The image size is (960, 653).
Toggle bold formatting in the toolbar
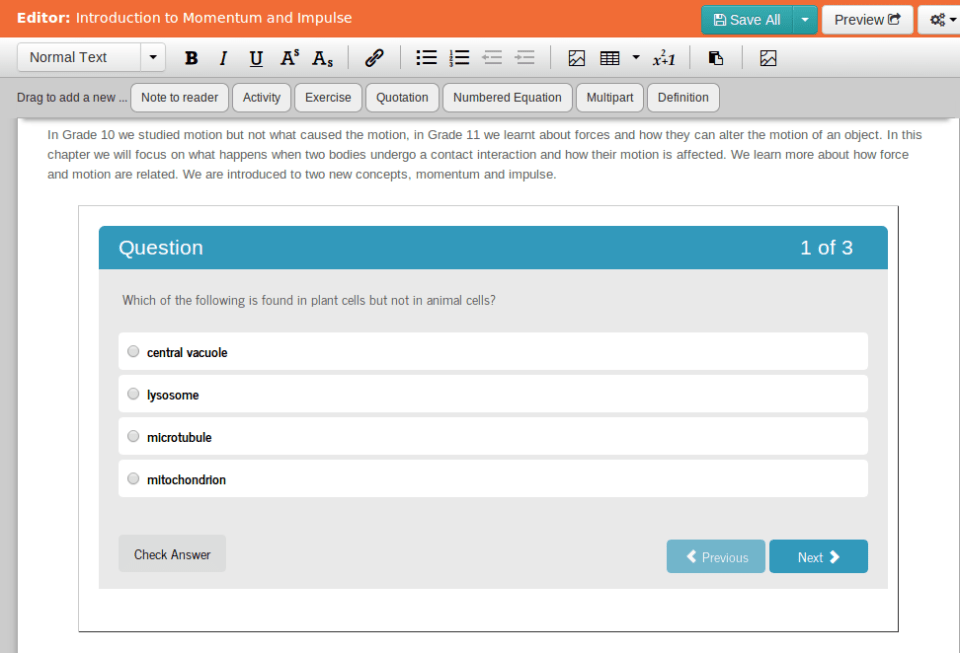pos(192,58)
